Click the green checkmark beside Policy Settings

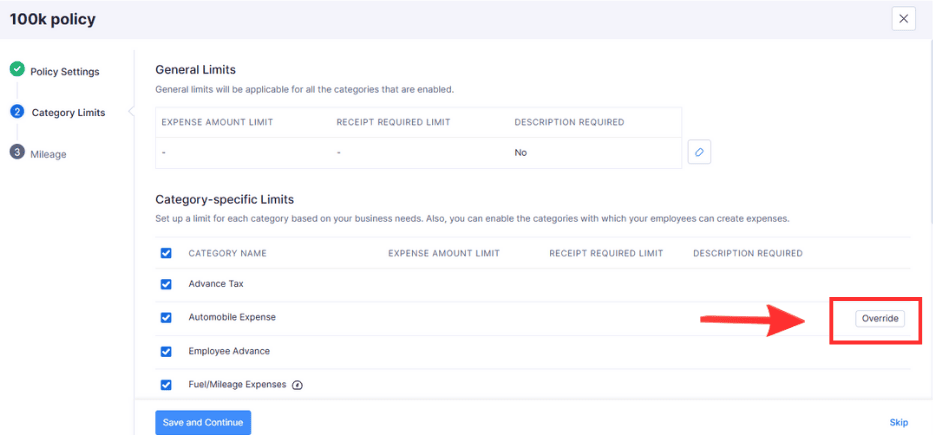coord(17,70)
